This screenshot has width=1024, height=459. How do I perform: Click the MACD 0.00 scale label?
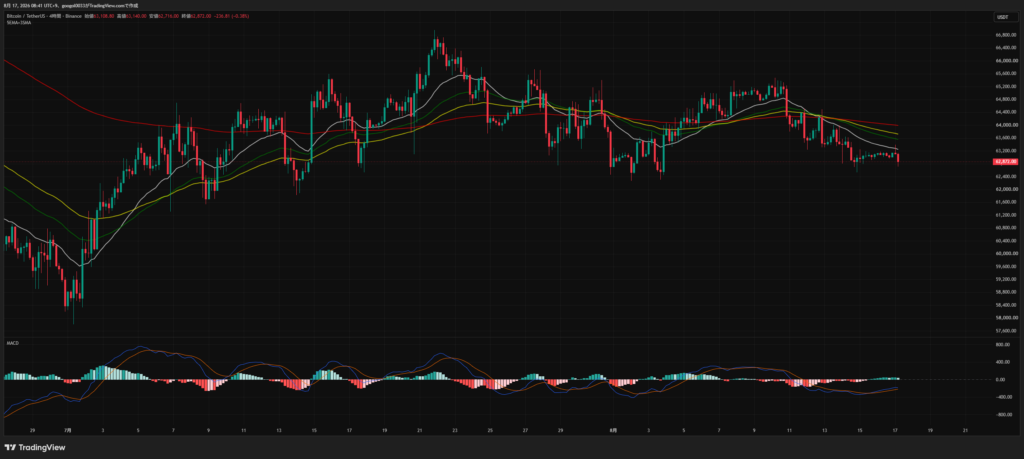pos(1001,379)
